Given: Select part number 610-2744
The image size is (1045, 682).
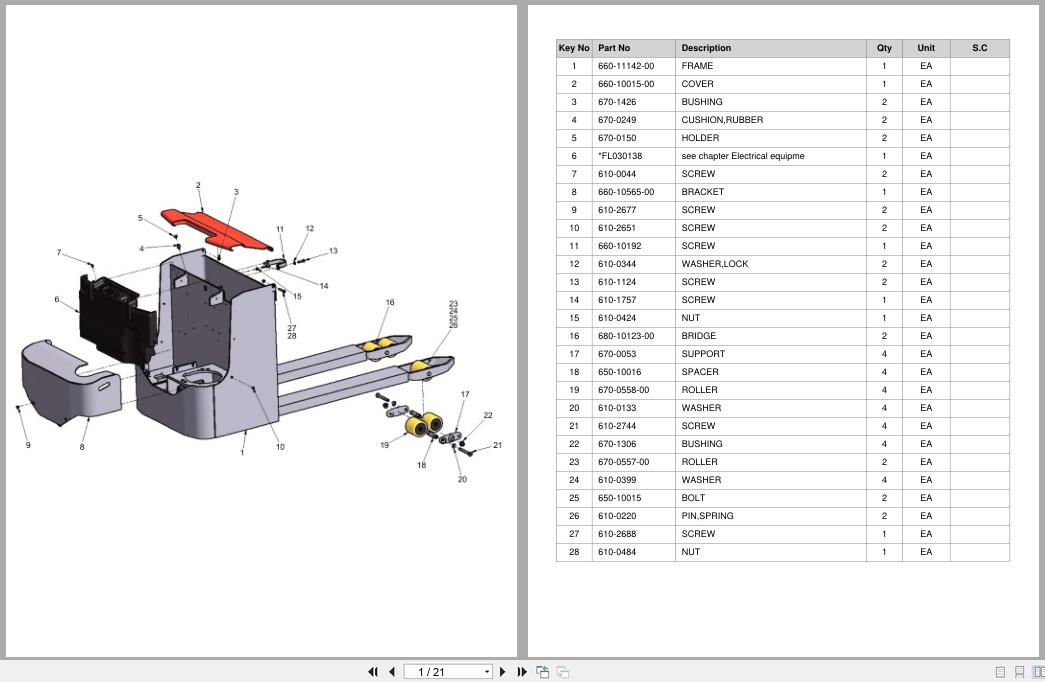Looking at the screenshot, I should coord(617,426).
